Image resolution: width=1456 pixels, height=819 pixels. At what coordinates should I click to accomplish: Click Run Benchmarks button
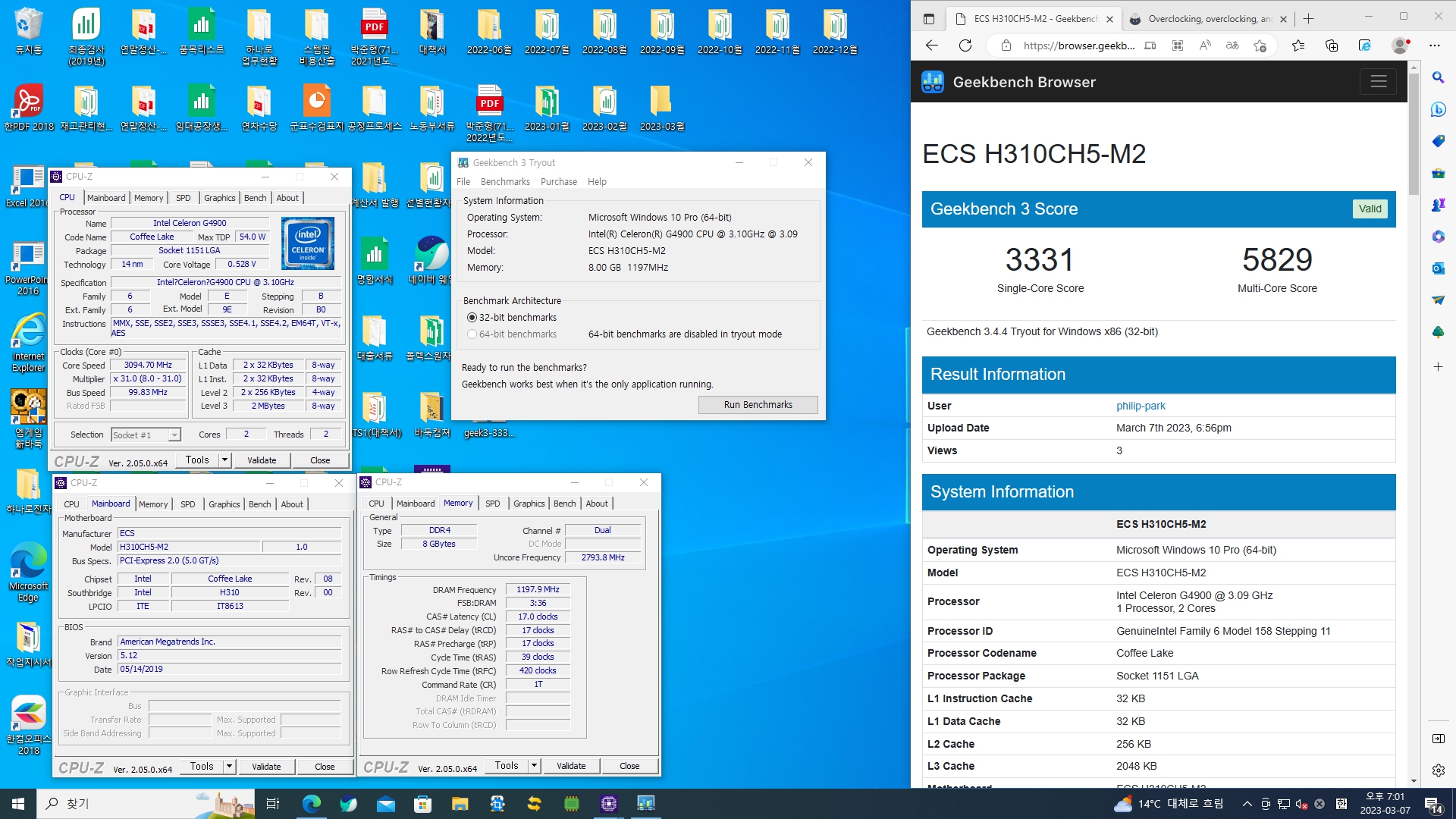point(758,405)
